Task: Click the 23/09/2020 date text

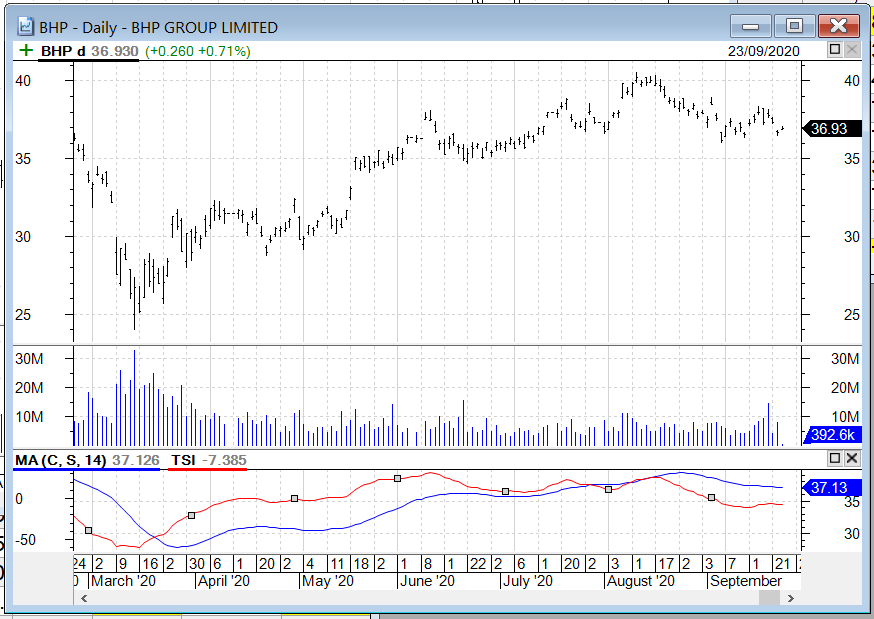Action: (764, 51)
